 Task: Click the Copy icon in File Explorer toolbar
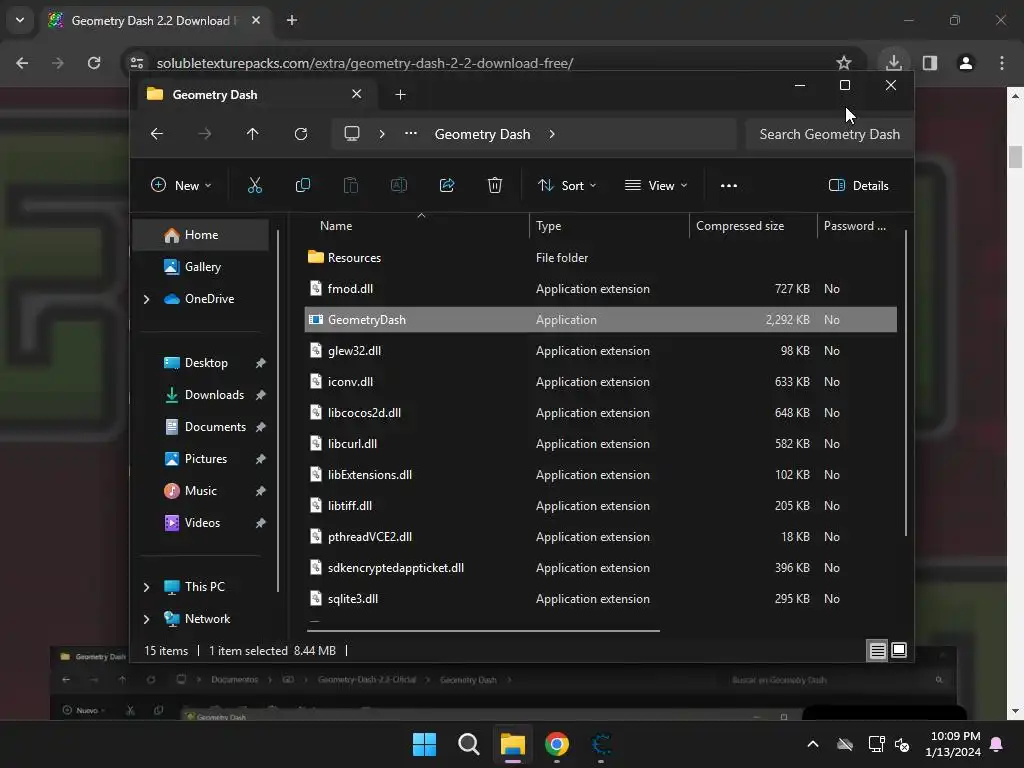tap(302, 185)
